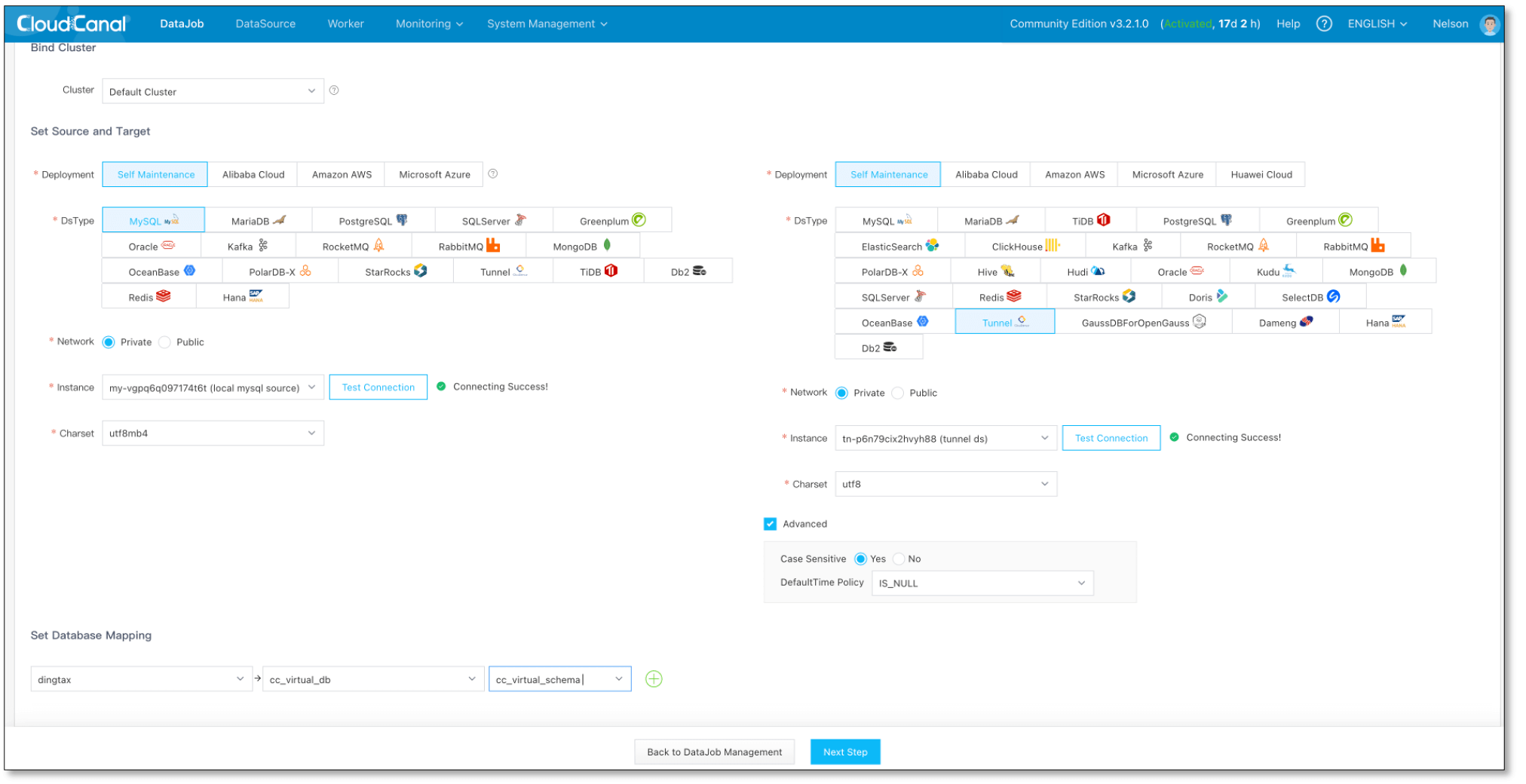Open the Default Cluster dropdown
Screen dimensions: 1526x784
point(213,91)
